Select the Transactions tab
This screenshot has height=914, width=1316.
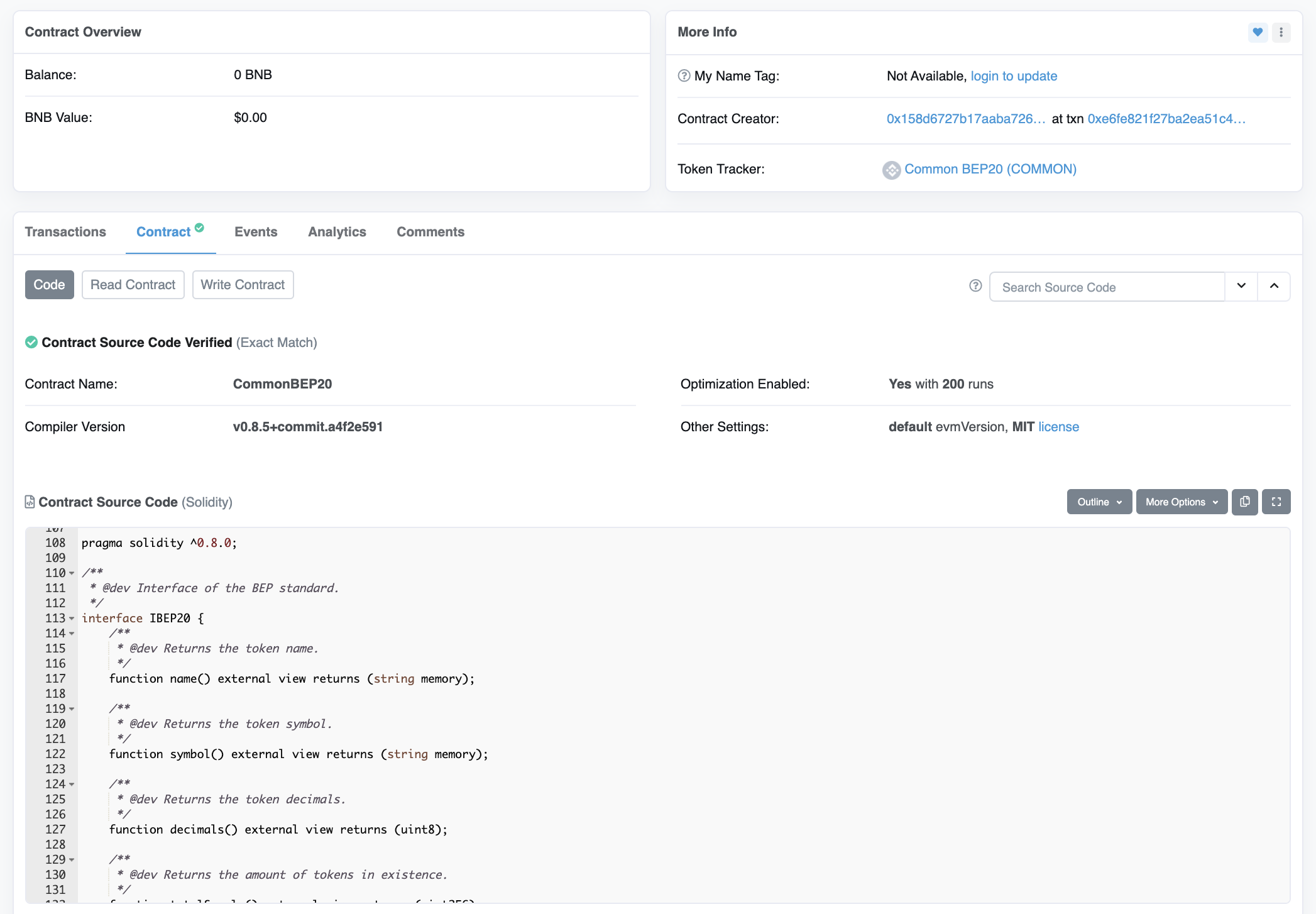pyautogui.click(x=66, y=231)
